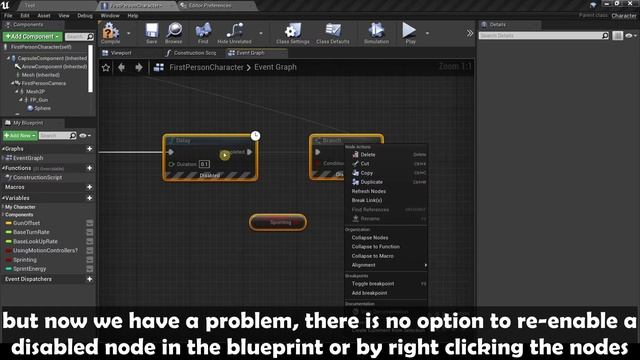Click the Search Details field
Image resolution: width=640 pixels, height=360 pixels.
coord(544,36)
